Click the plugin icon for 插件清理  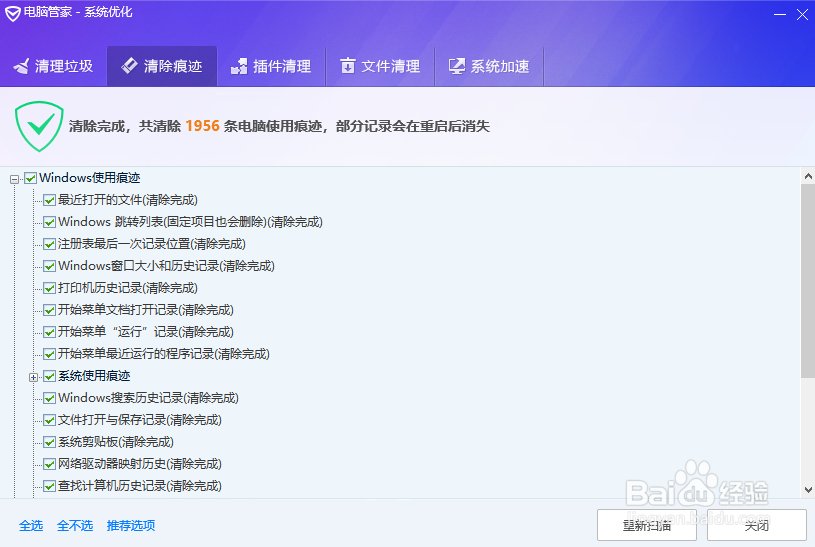[x=239, y=66]
